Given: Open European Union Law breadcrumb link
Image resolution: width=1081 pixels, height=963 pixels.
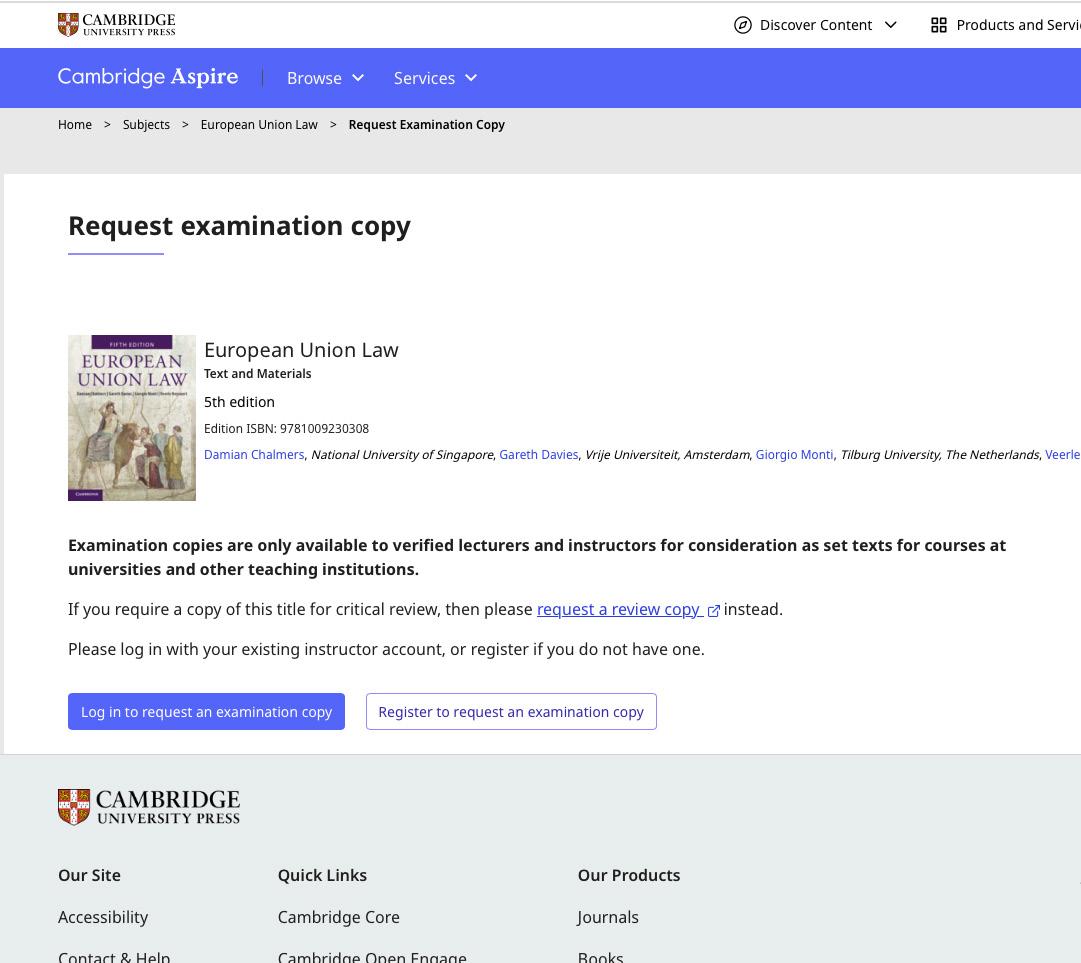Looking at the screenshot, I should click(259, 125).
